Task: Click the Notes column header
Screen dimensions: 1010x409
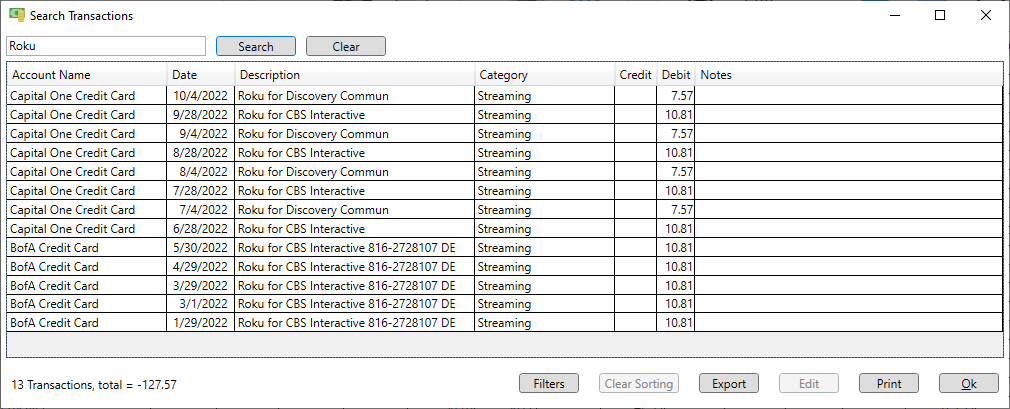Action: pyautogui.click(x=849, y=75)
